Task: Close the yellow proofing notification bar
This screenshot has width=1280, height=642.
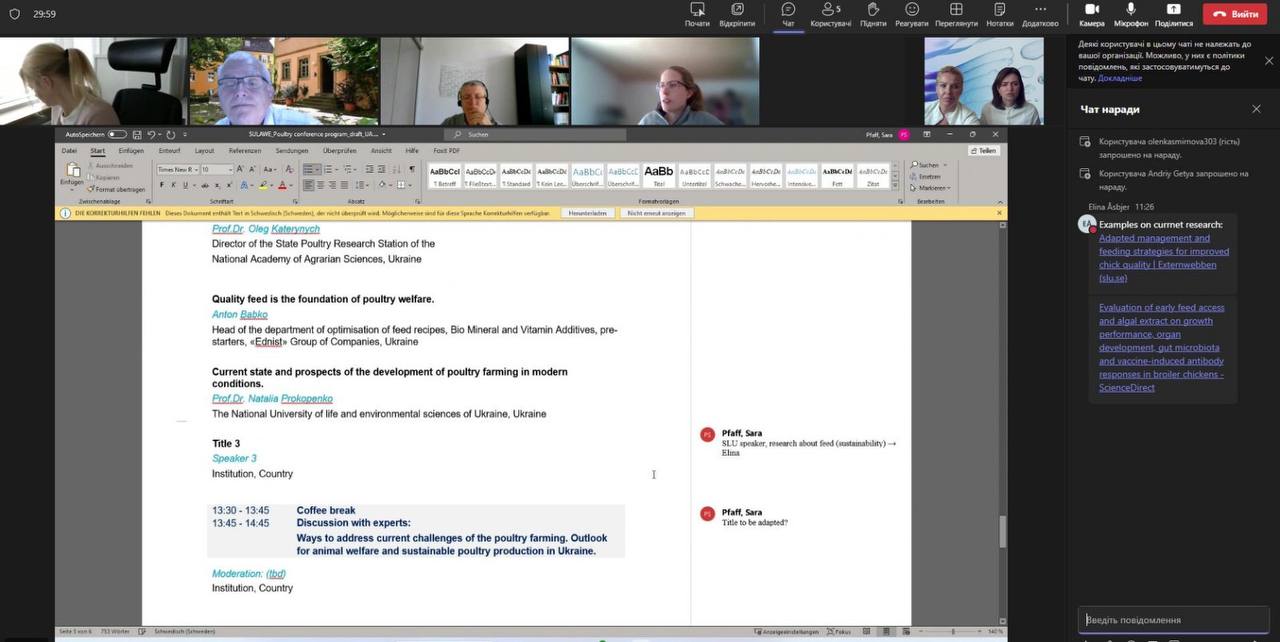Action: [x=1000, y=213]
